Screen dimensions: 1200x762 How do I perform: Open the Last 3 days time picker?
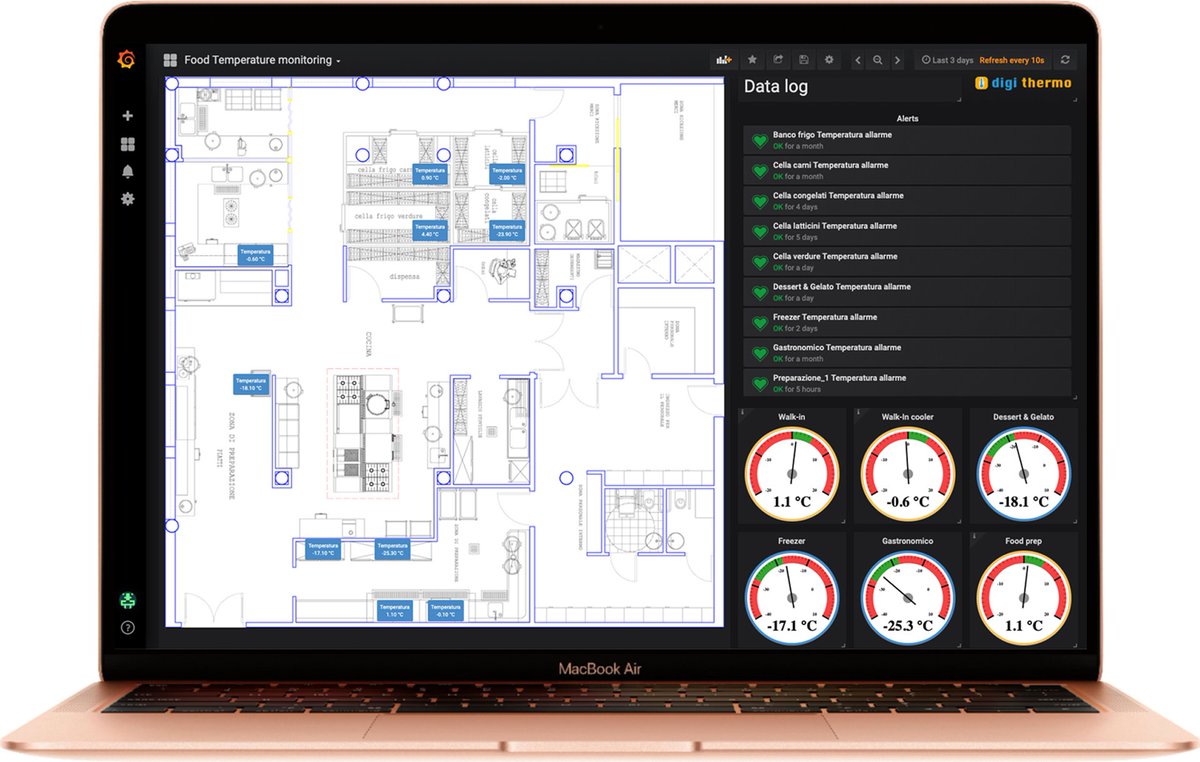(x=947, y=59)
